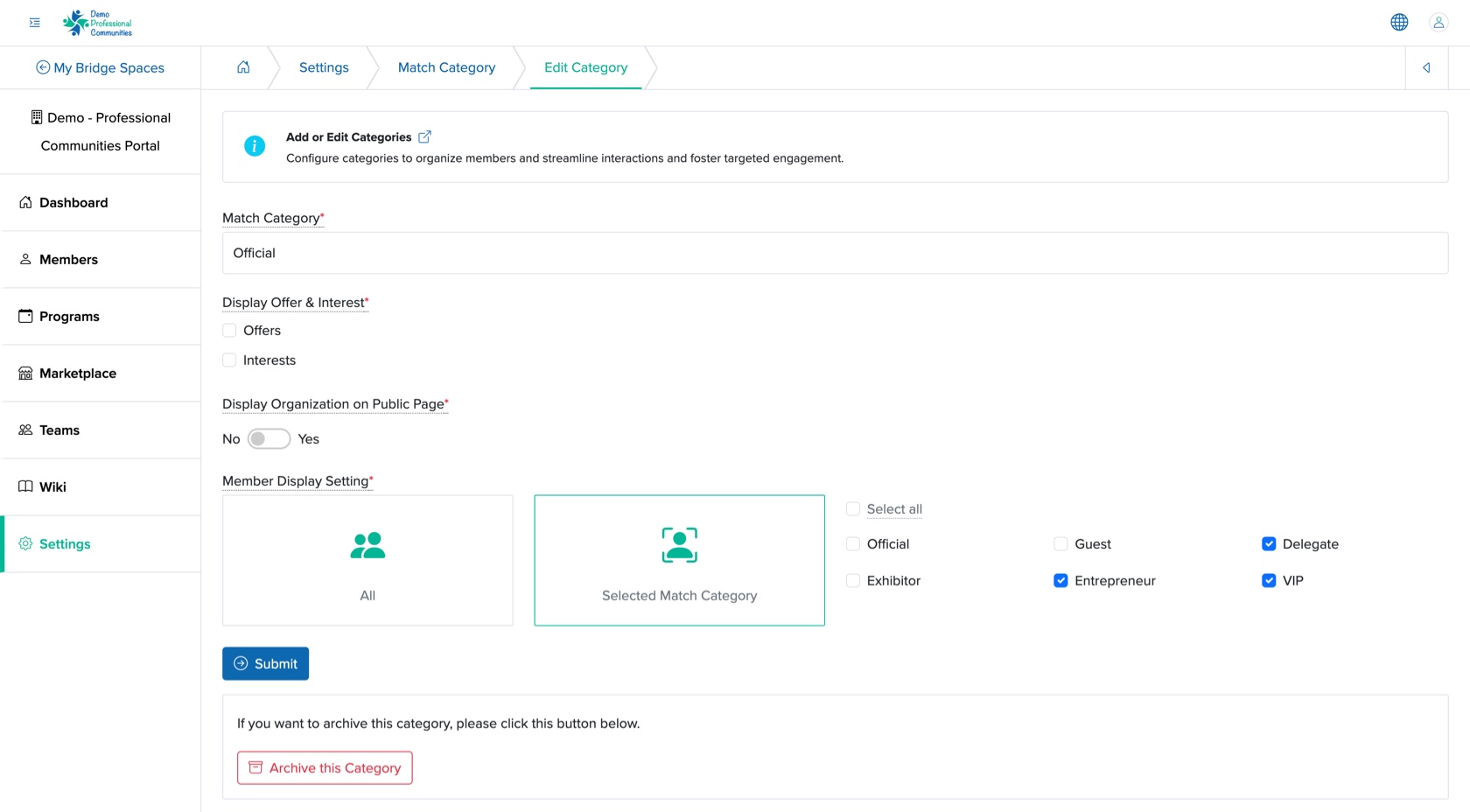Uncheck the VIP category checkbox
The width and height of the screenshot is (1470, 812).
tap(1269, 580)
